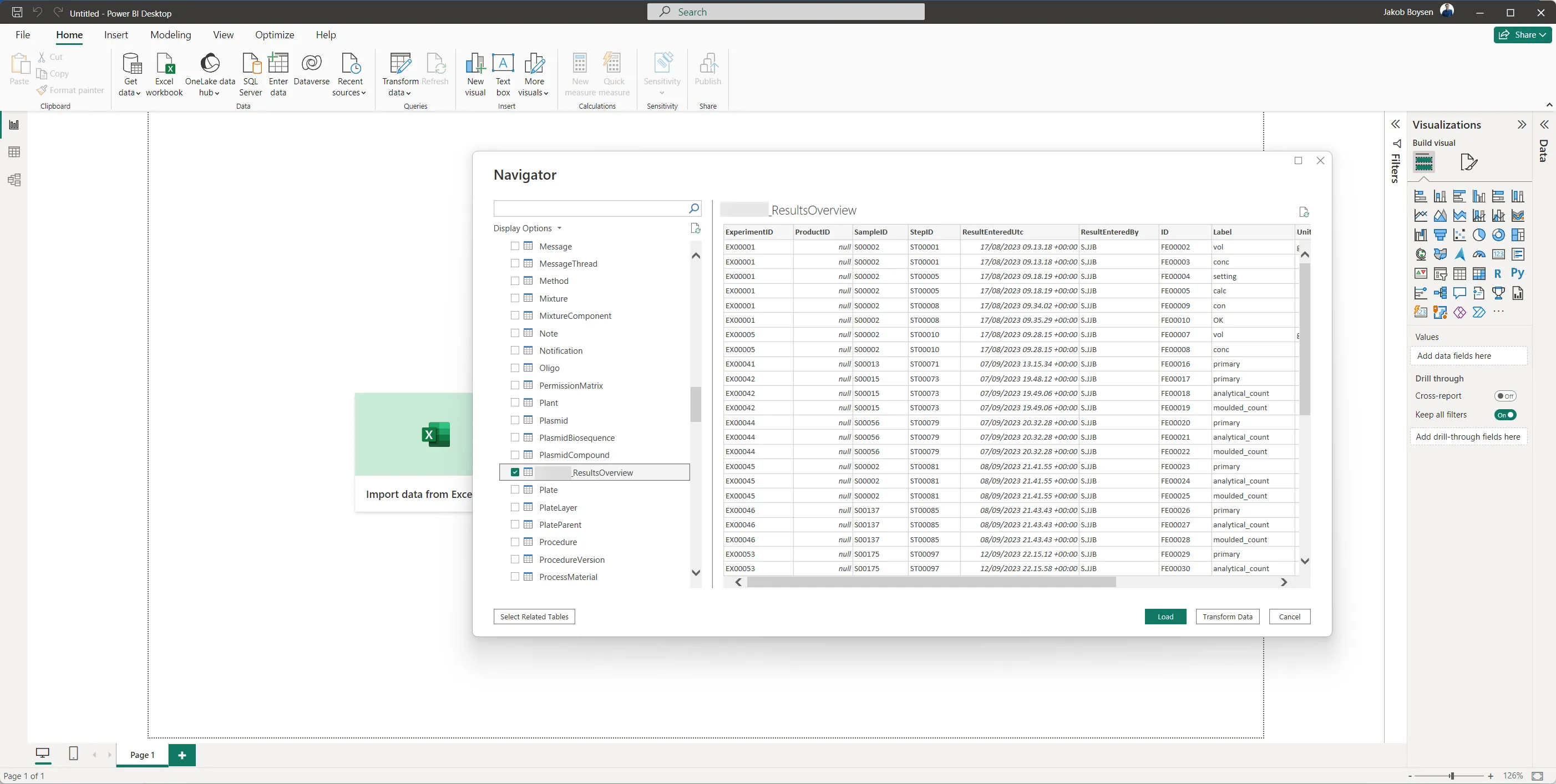Open Table view from the left sidebar
Image resolution: width=1556 pixels, height=784 pixels.
[14, 151]
